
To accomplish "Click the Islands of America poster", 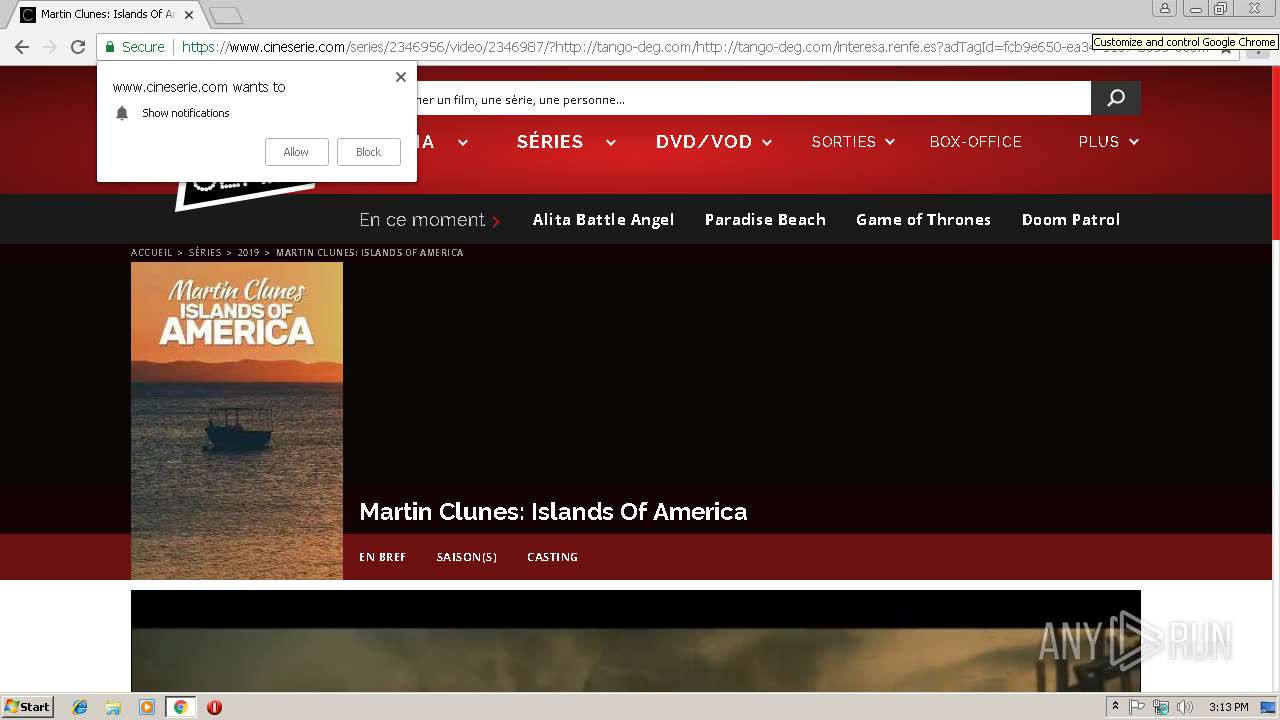I will coord(237,421).
